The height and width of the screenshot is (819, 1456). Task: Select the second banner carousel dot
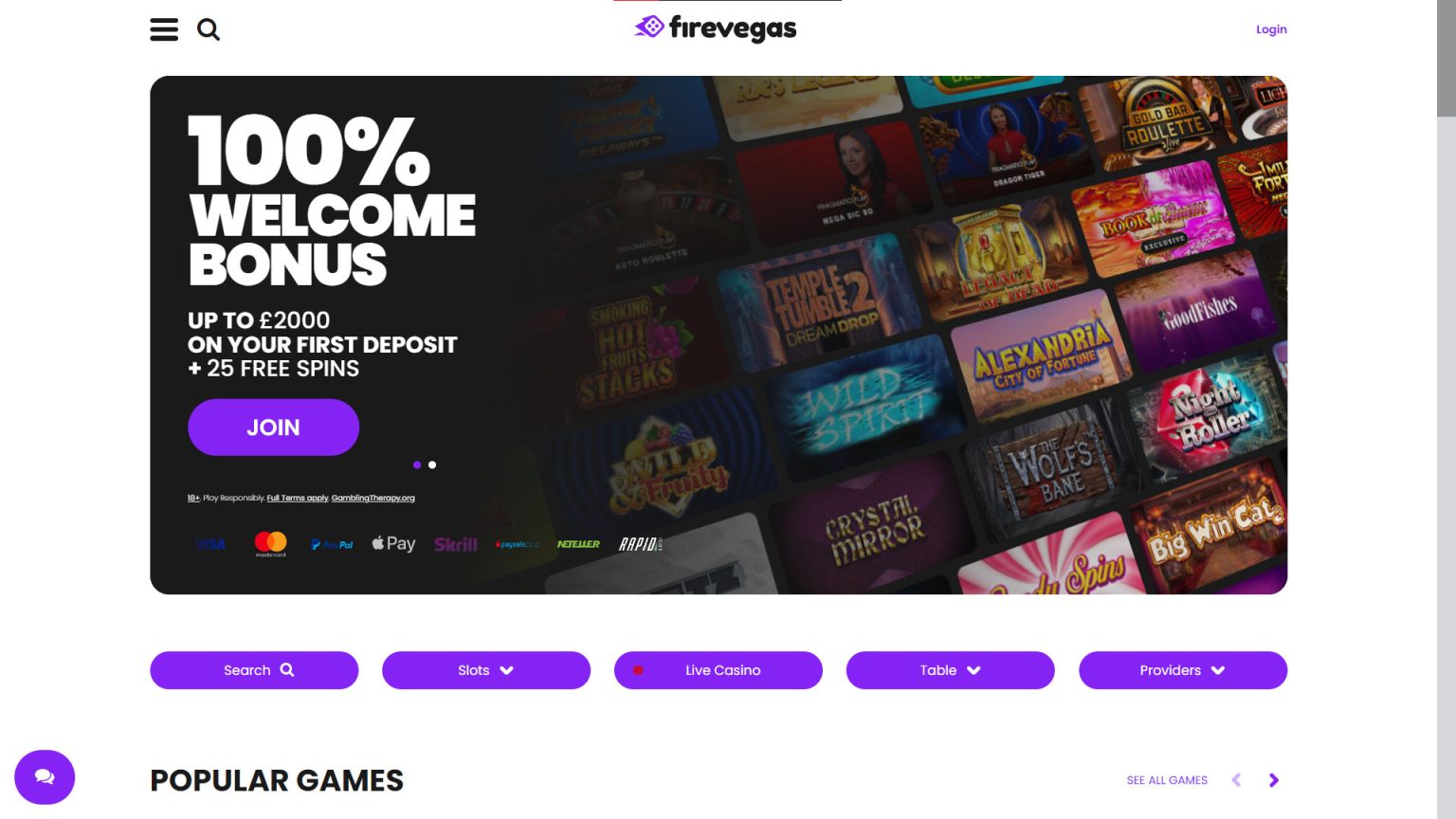(432, 464)
